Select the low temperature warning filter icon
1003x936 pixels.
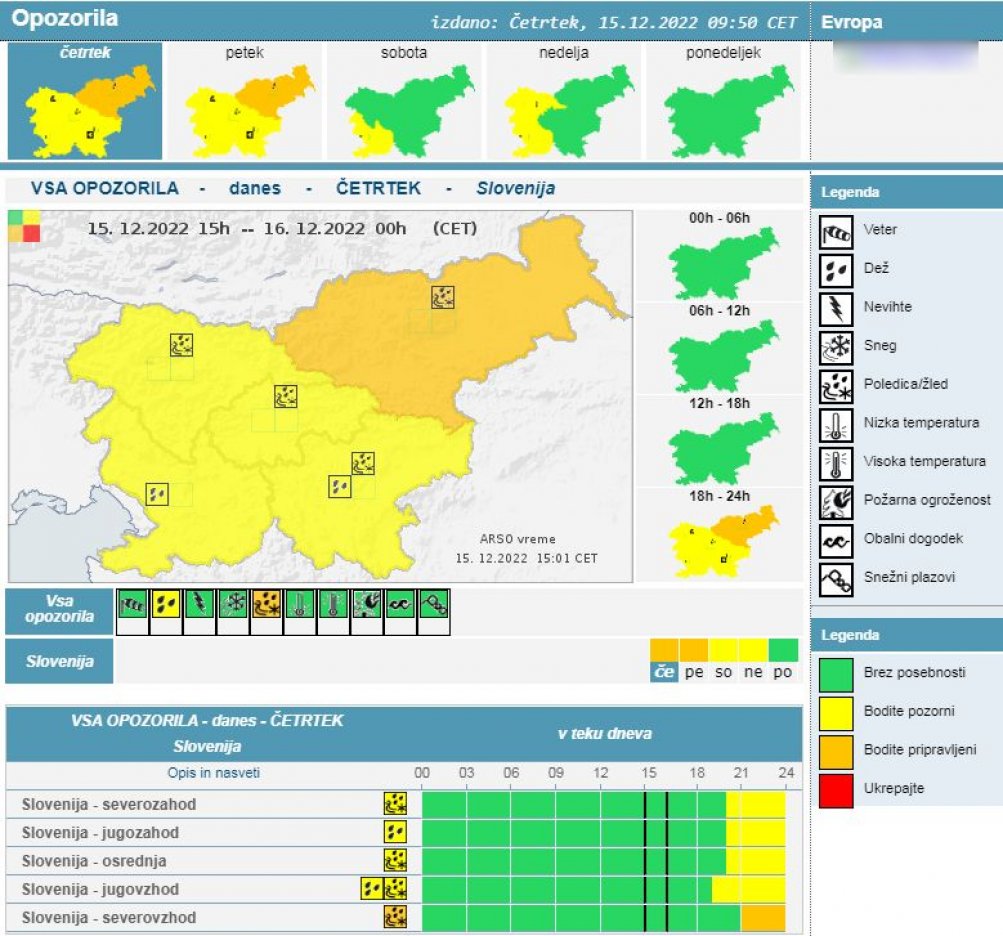click(x=299, y=604)
